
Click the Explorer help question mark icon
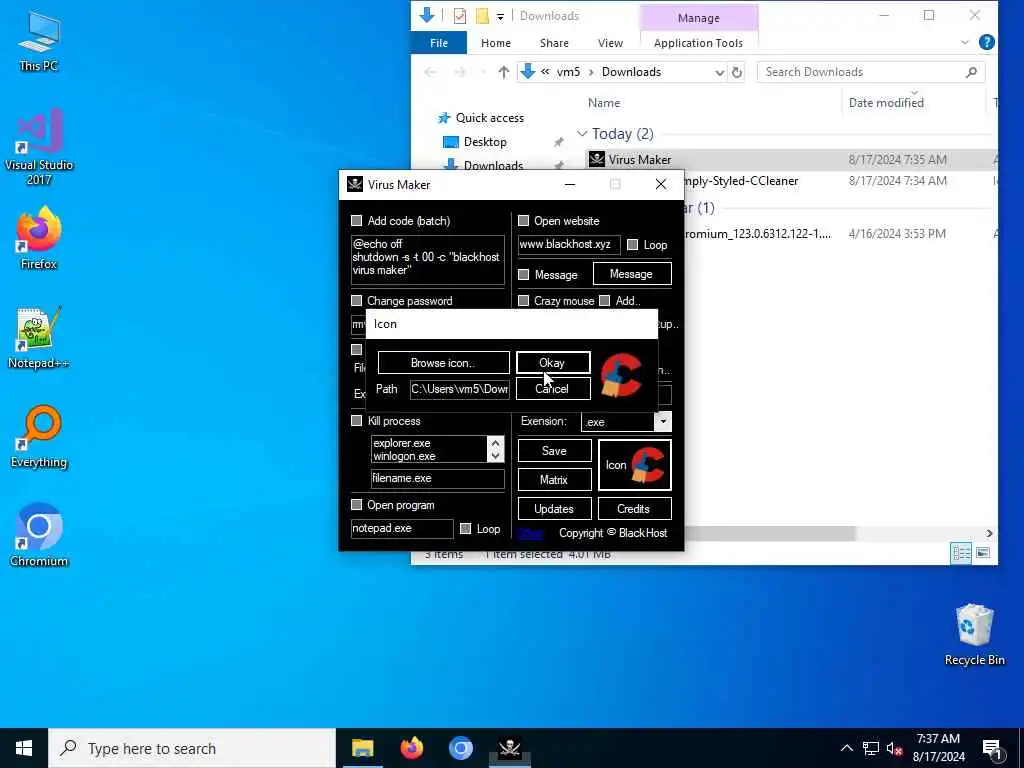coord(987,42)
